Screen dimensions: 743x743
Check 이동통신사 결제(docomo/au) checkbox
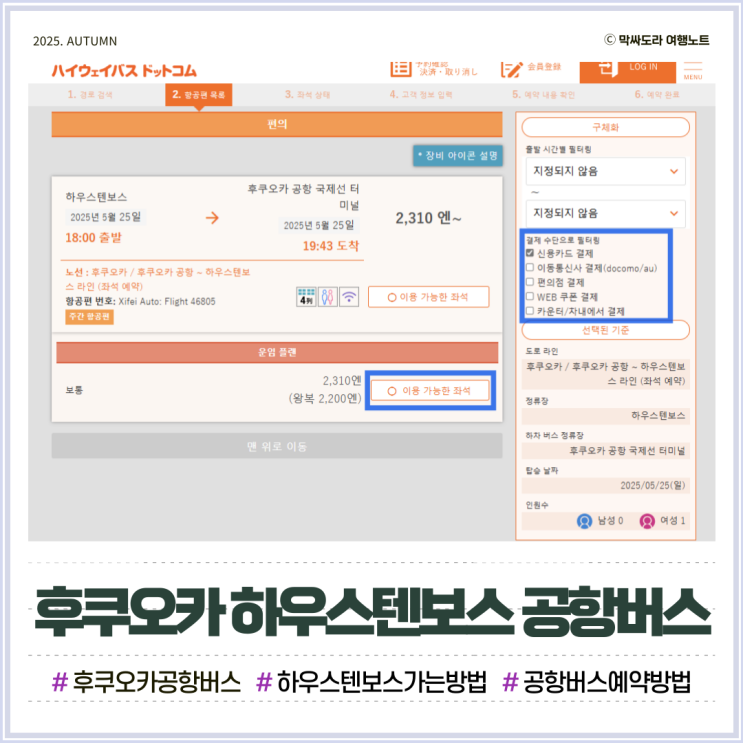coord(530,268)
